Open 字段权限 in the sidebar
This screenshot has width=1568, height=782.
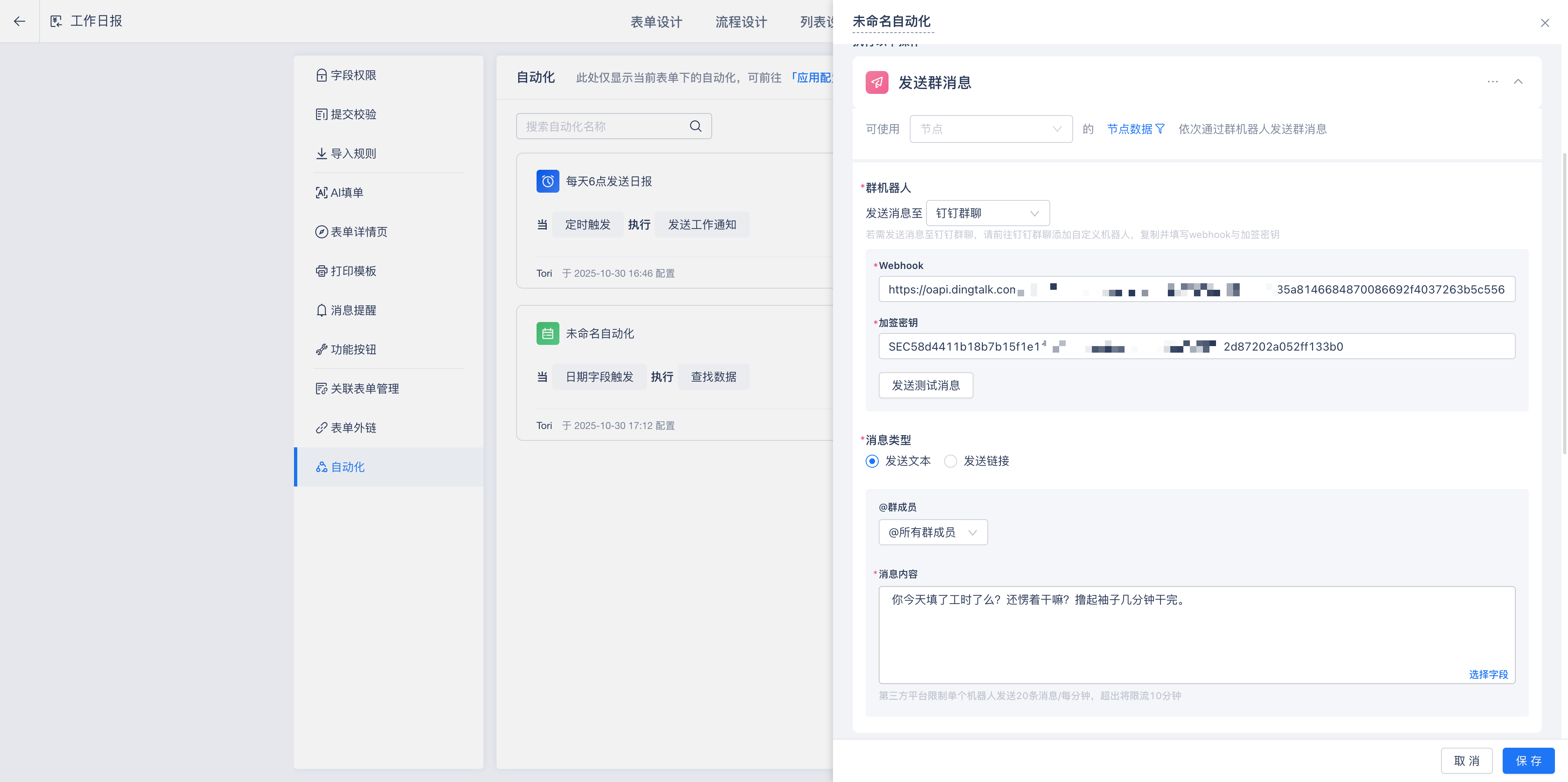pyautogui.click(x=388, y=75)
